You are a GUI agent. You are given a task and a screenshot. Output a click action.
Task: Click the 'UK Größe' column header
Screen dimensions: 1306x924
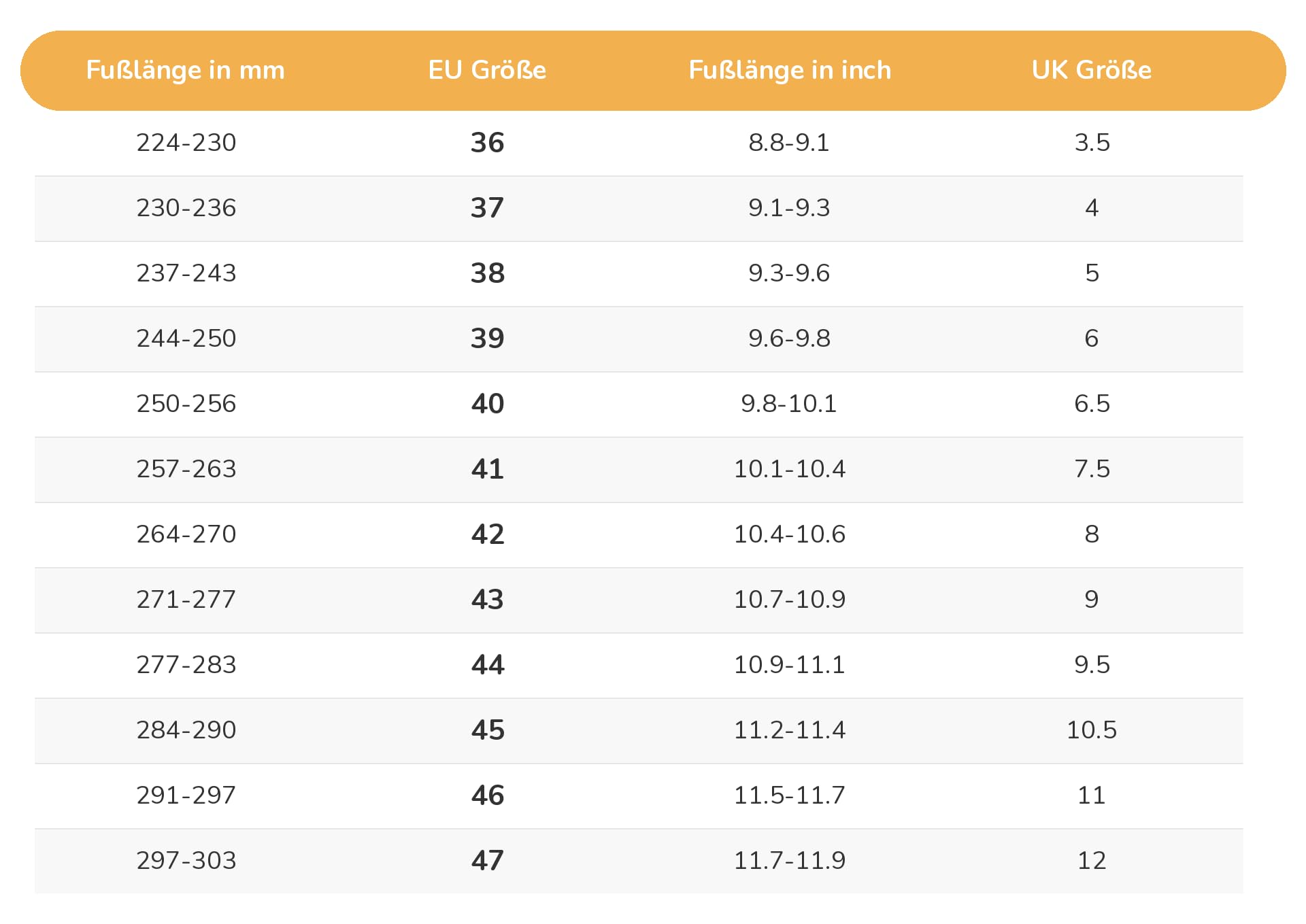(x=1092, y=70)
